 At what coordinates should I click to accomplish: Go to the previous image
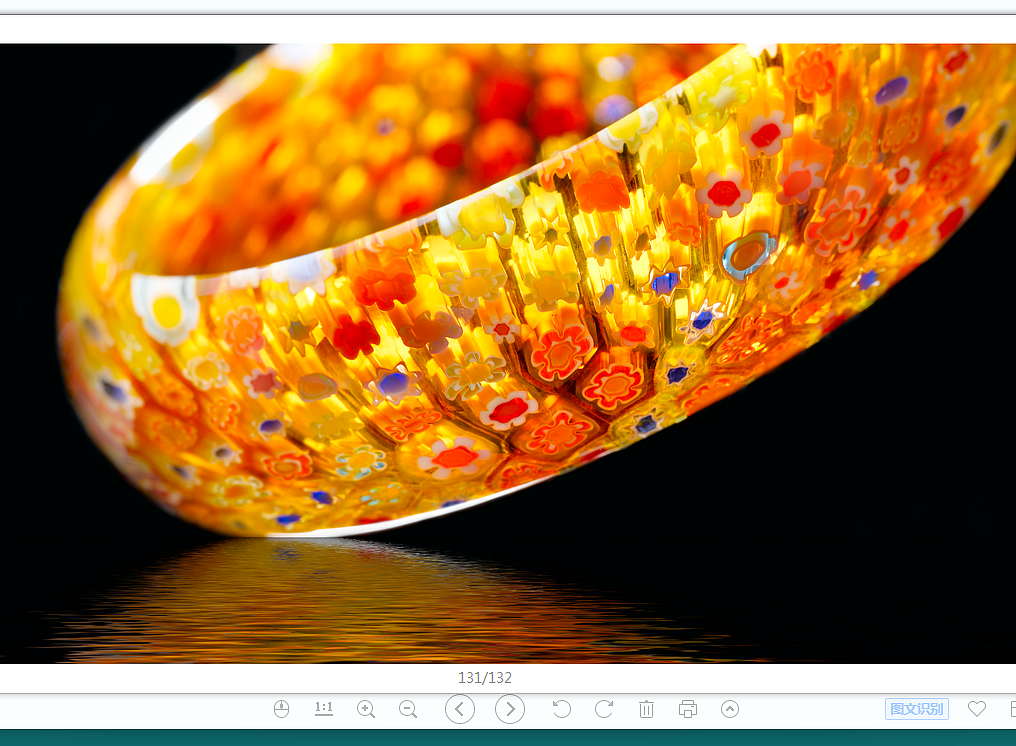pyautogui.click(x=460, y=709)
